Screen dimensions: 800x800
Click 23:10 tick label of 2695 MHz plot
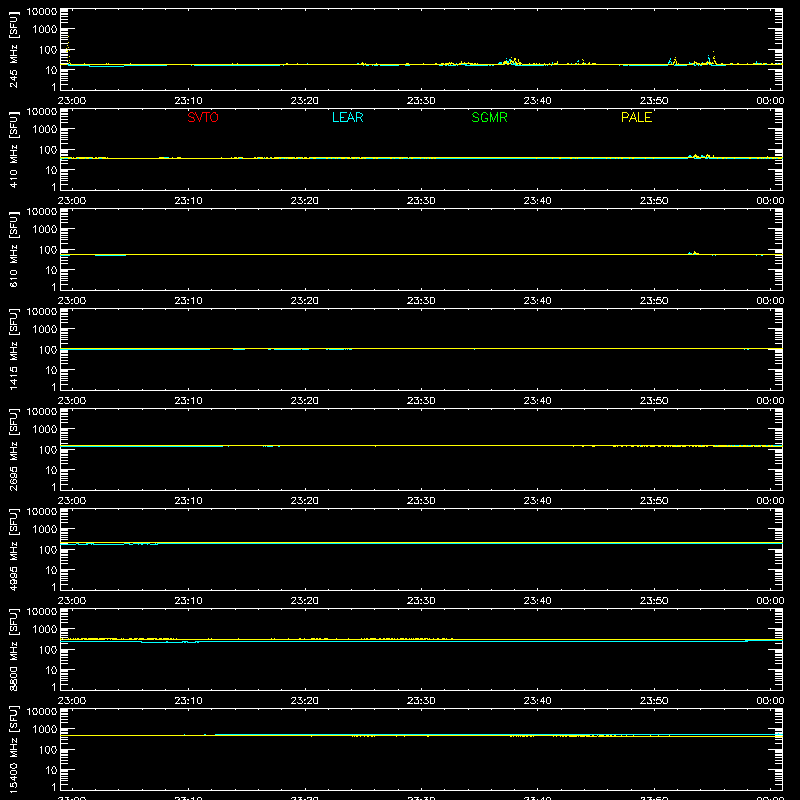(188, 501)
